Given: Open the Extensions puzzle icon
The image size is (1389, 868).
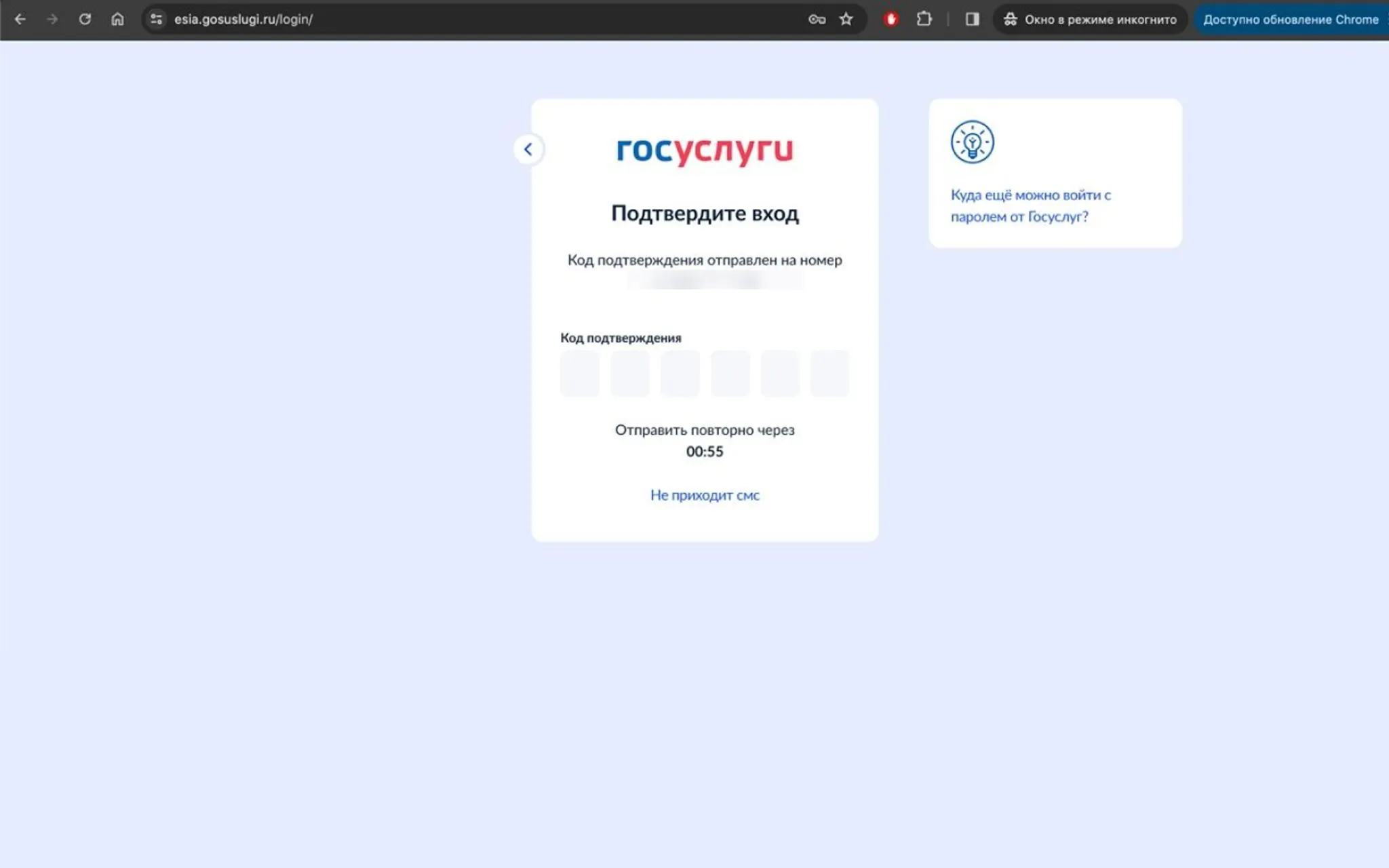Looking at the screenshot, I should (924, 19).
